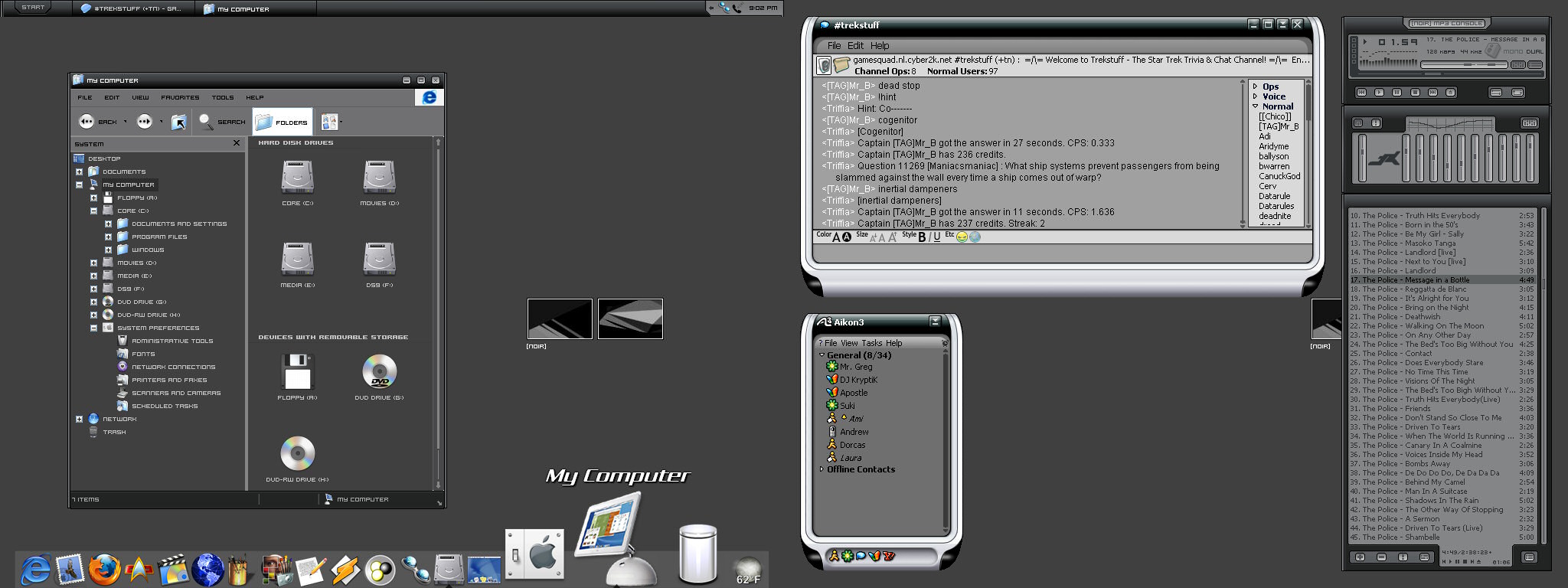Launch the Winamp lightning bolt dock icon
Image resolution: width=1568 pixels, height=588 pixels.
point(346,569)
